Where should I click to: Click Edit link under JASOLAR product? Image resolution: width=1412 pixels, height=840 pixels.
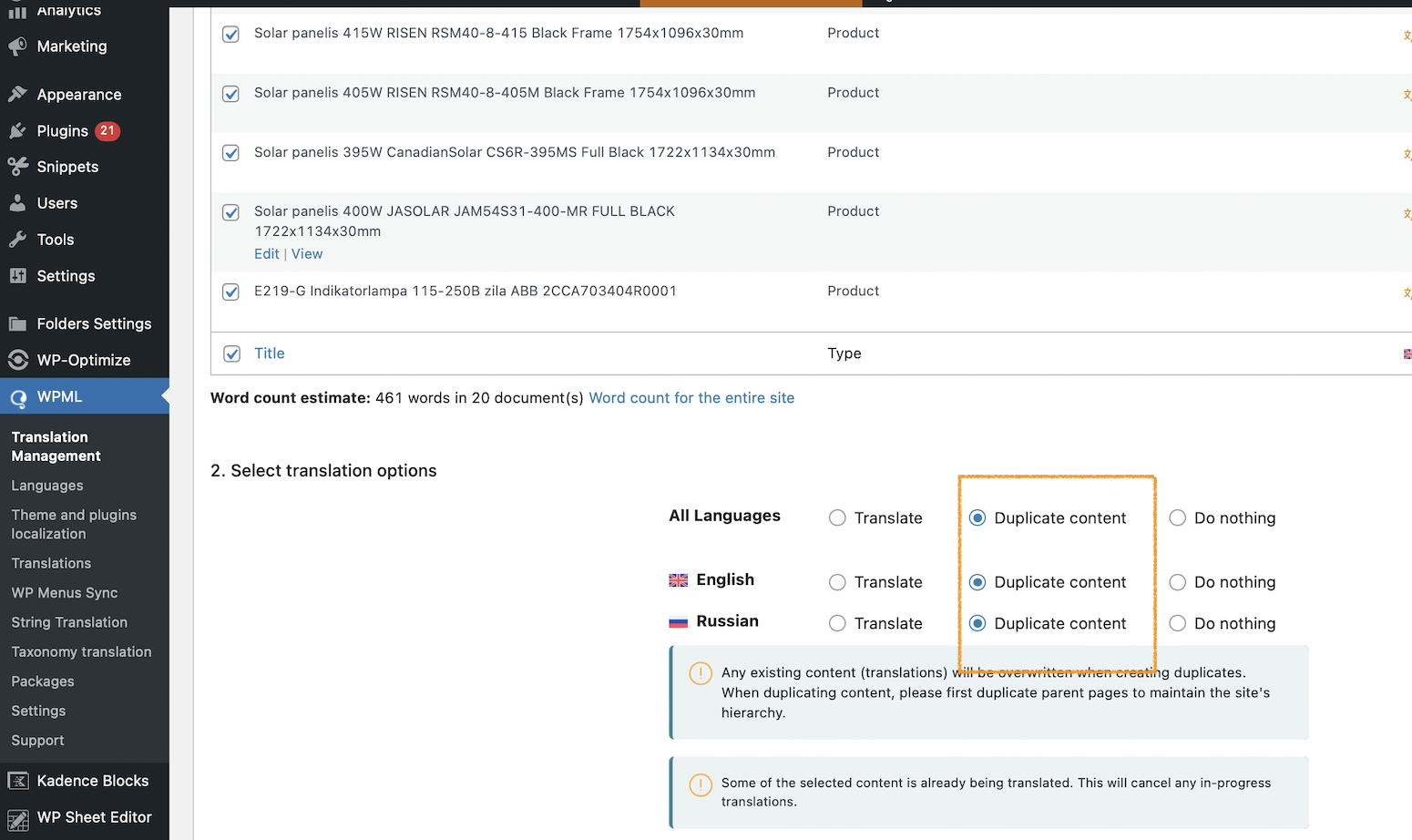pyautogui.click(x=267, y=254)
